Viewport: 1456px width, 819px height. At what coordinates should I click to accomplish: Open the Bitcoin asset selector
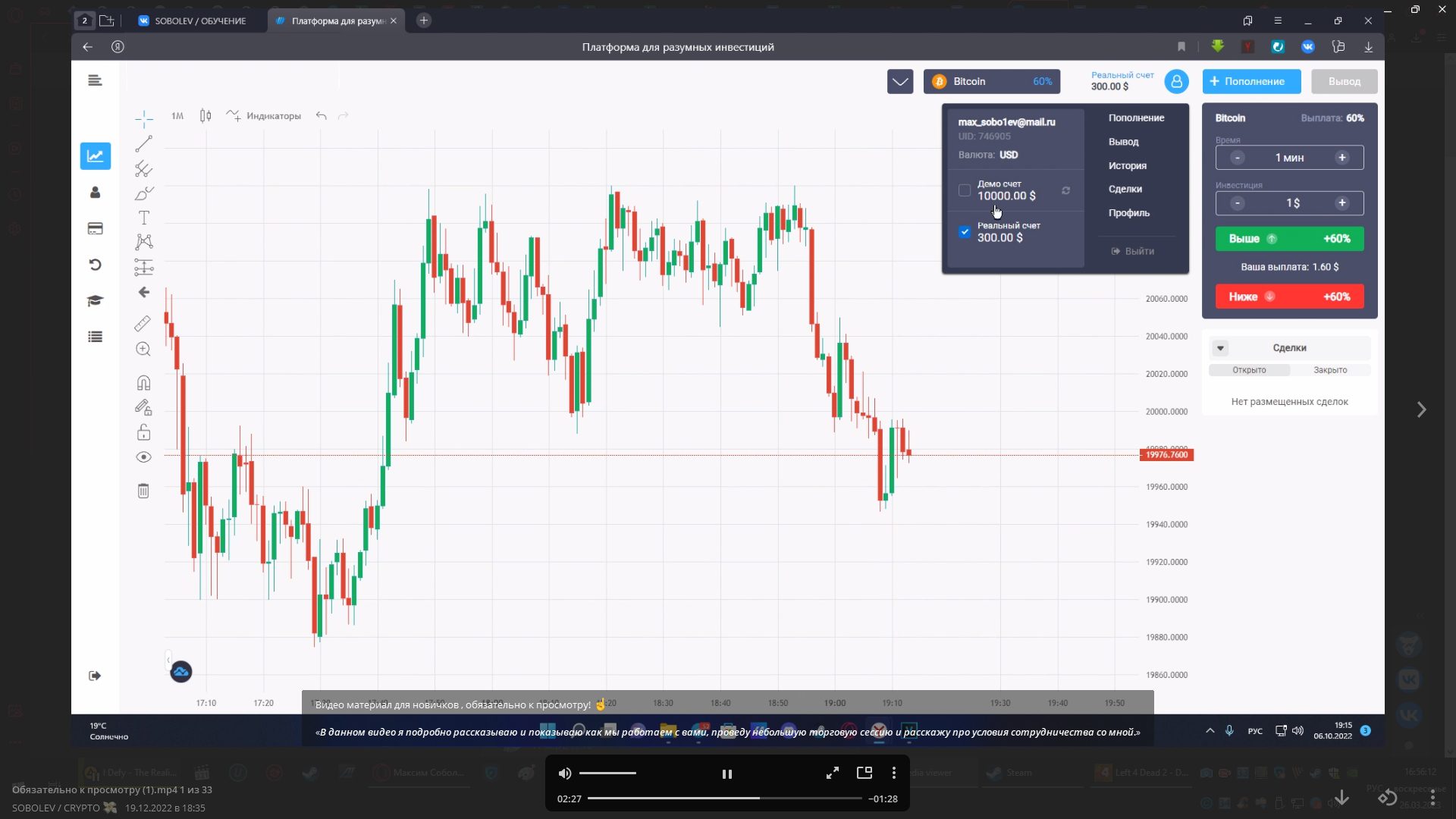[x=991, y=81]
